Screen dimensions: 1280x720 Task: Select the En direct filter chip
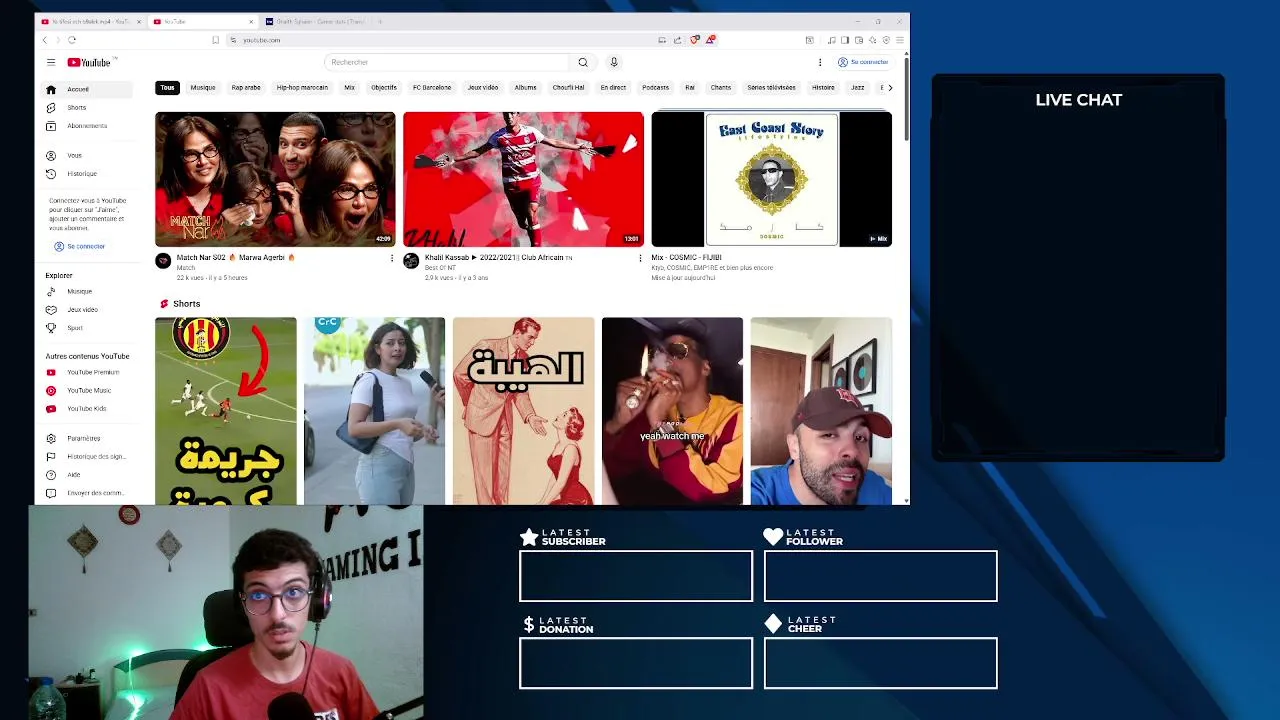point(613,88)
